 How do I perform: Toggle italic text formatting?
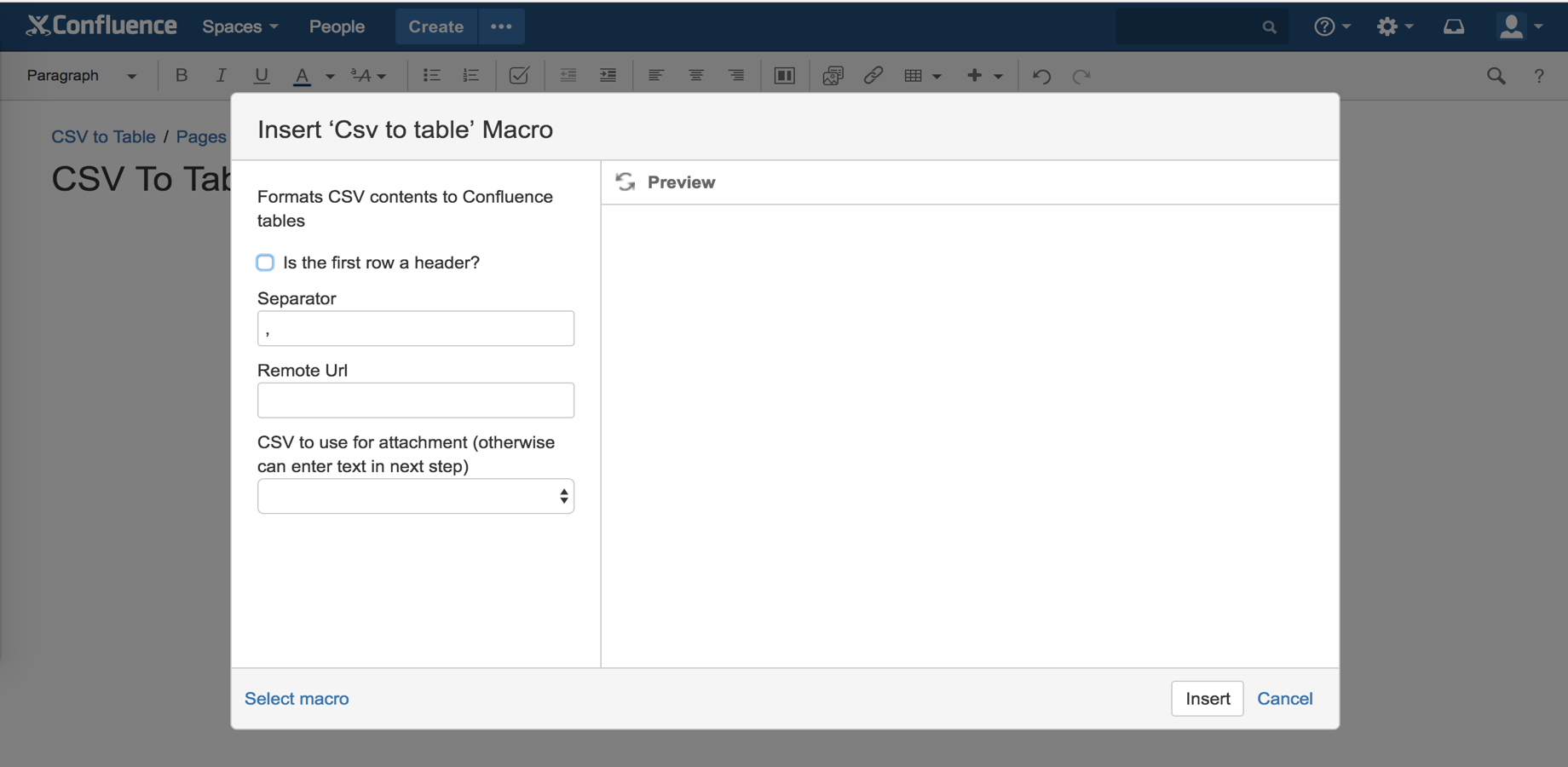(x=221, y=75)
